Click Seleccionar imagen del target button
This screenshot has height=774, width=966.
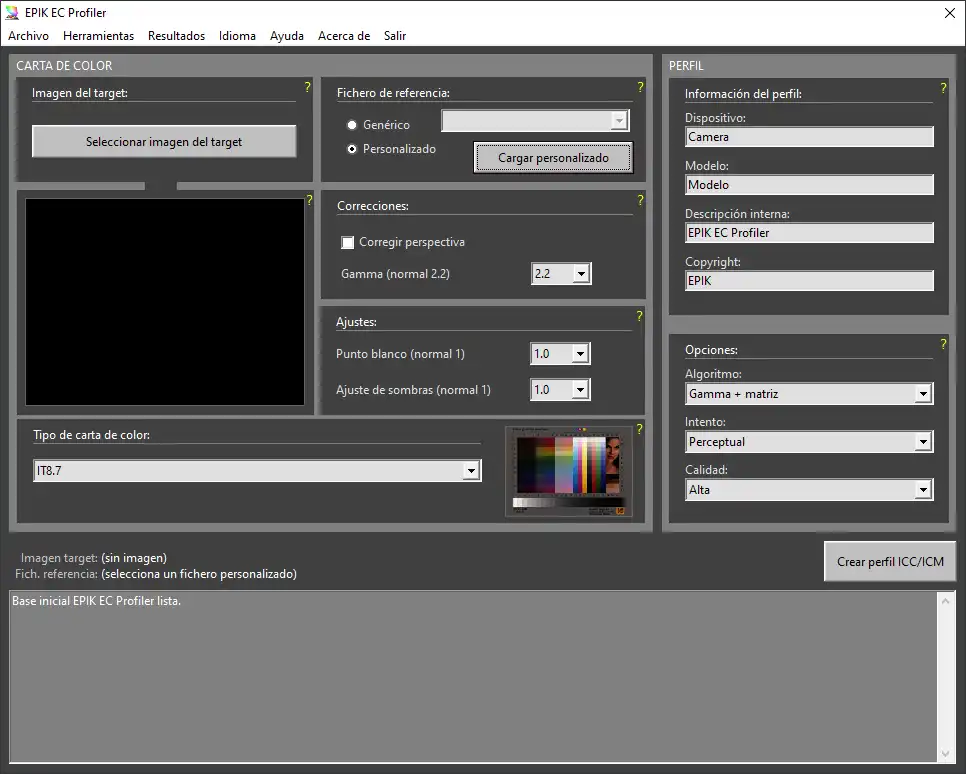164,142
